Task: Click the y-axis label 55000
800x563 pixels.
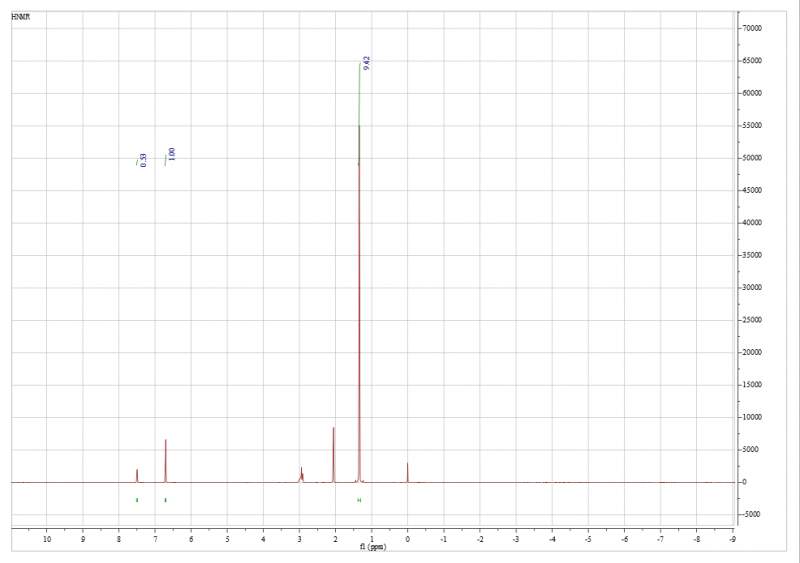Action: (x=753, y=126)
